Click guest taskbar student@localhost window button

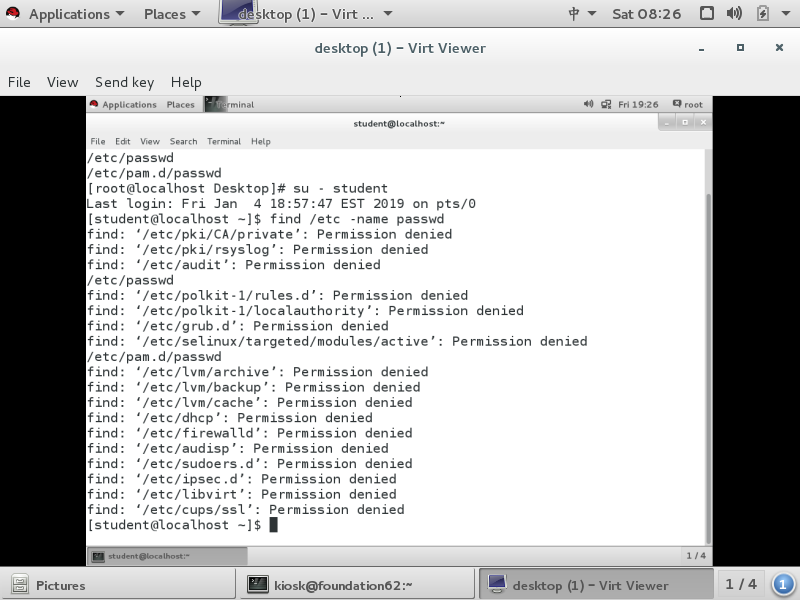[167, 556]
